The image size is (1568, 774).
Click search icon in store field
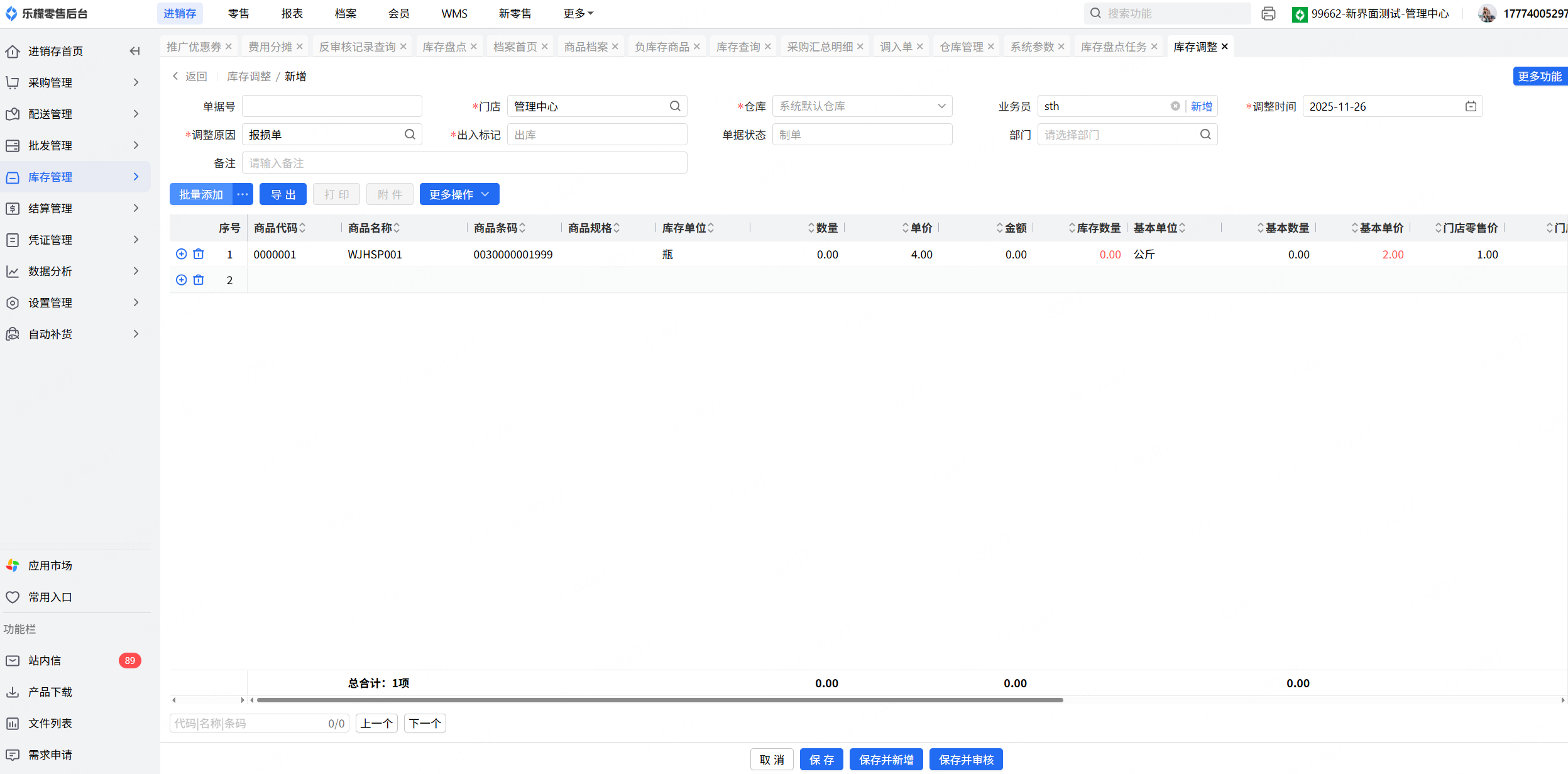pos(675,106)
